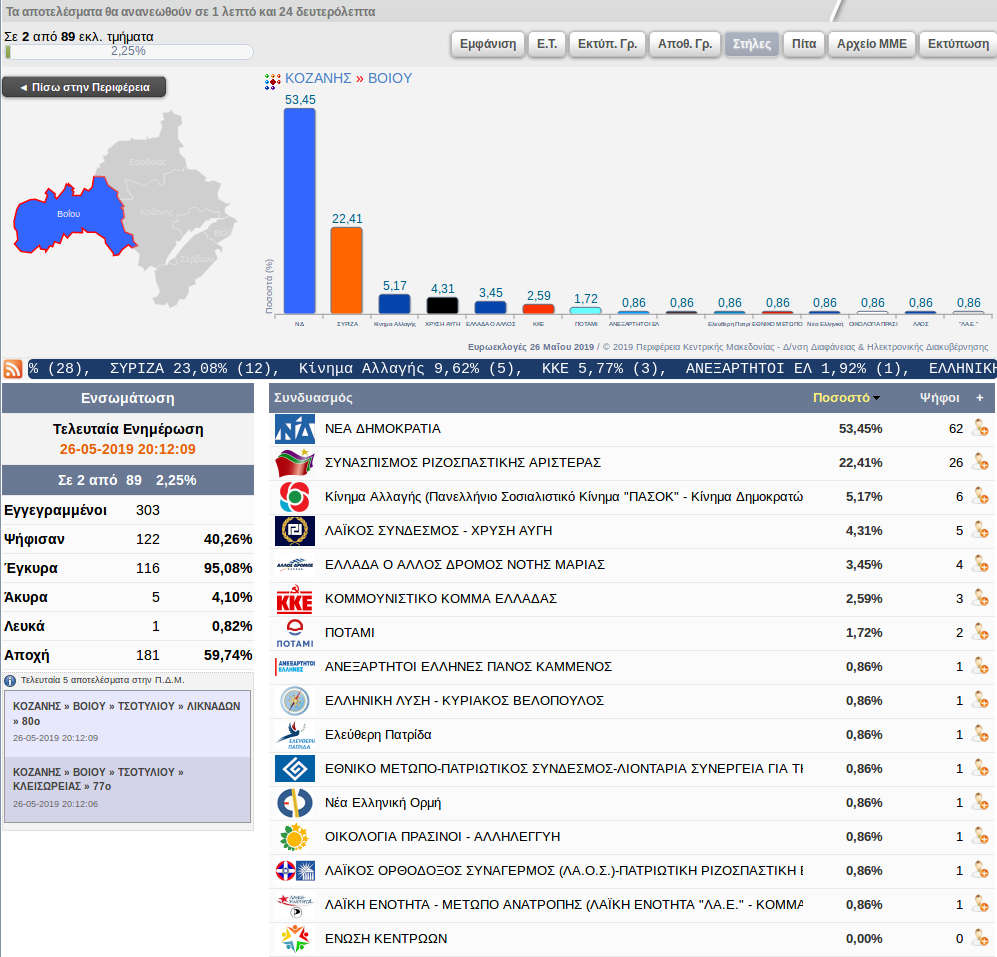Click the Συνδυασμός column header
Viewport: 997px width, 957px height.
[314, 398]
